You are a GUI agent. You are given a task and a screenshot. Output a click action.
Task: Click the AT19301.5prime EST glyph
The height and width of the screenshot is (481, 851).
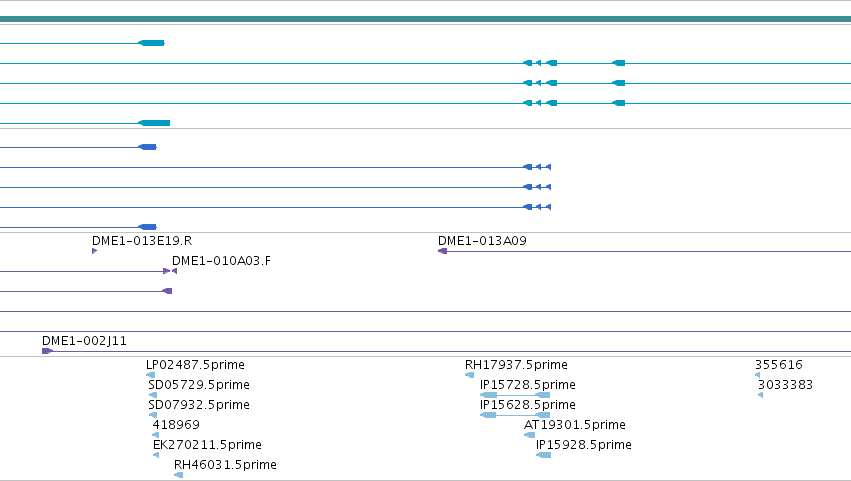tap(530, 435)
